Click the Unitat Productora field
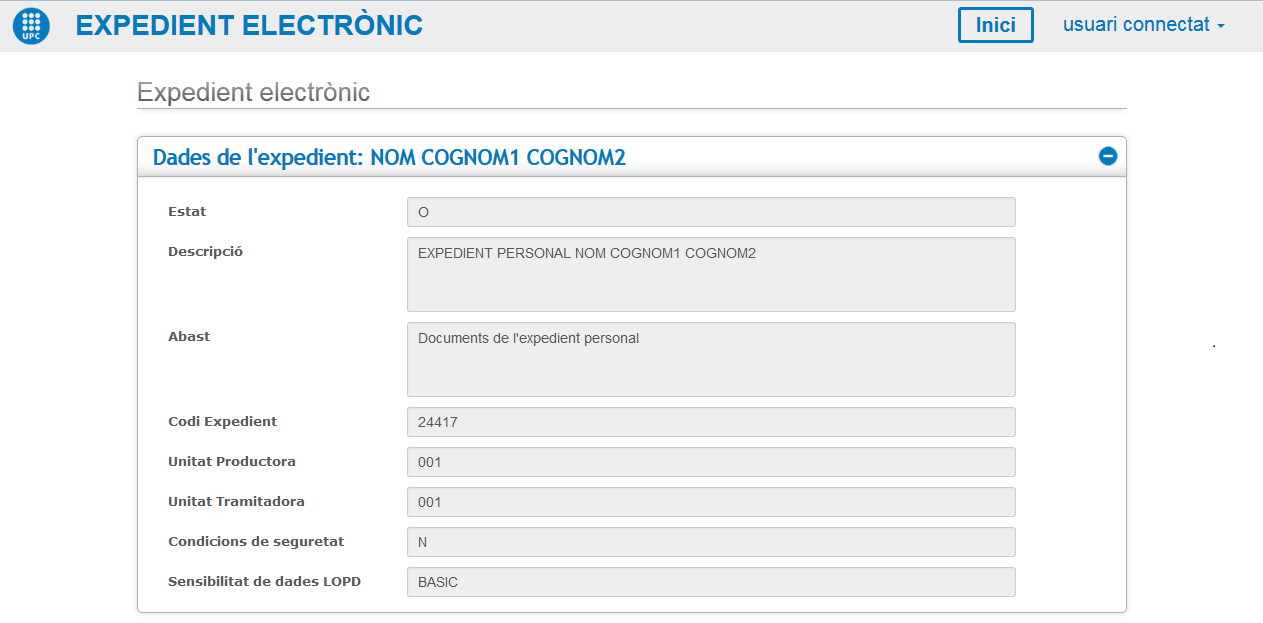The width and height of the screenshot is (1263, 623). [x=710, y=462]
